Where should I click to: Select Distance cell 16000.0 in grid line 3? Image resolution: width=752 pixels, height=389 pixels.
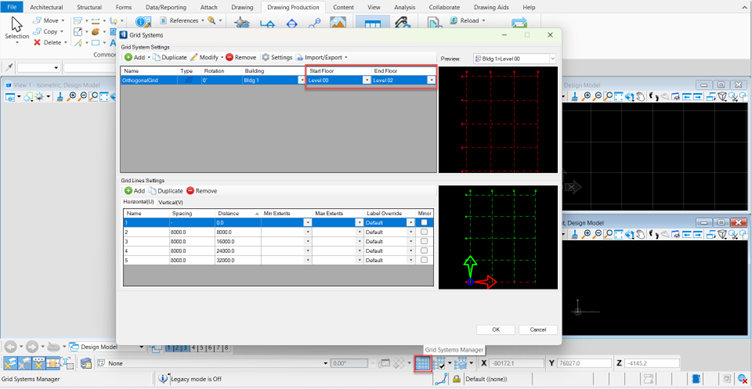[x=238, y=241]
